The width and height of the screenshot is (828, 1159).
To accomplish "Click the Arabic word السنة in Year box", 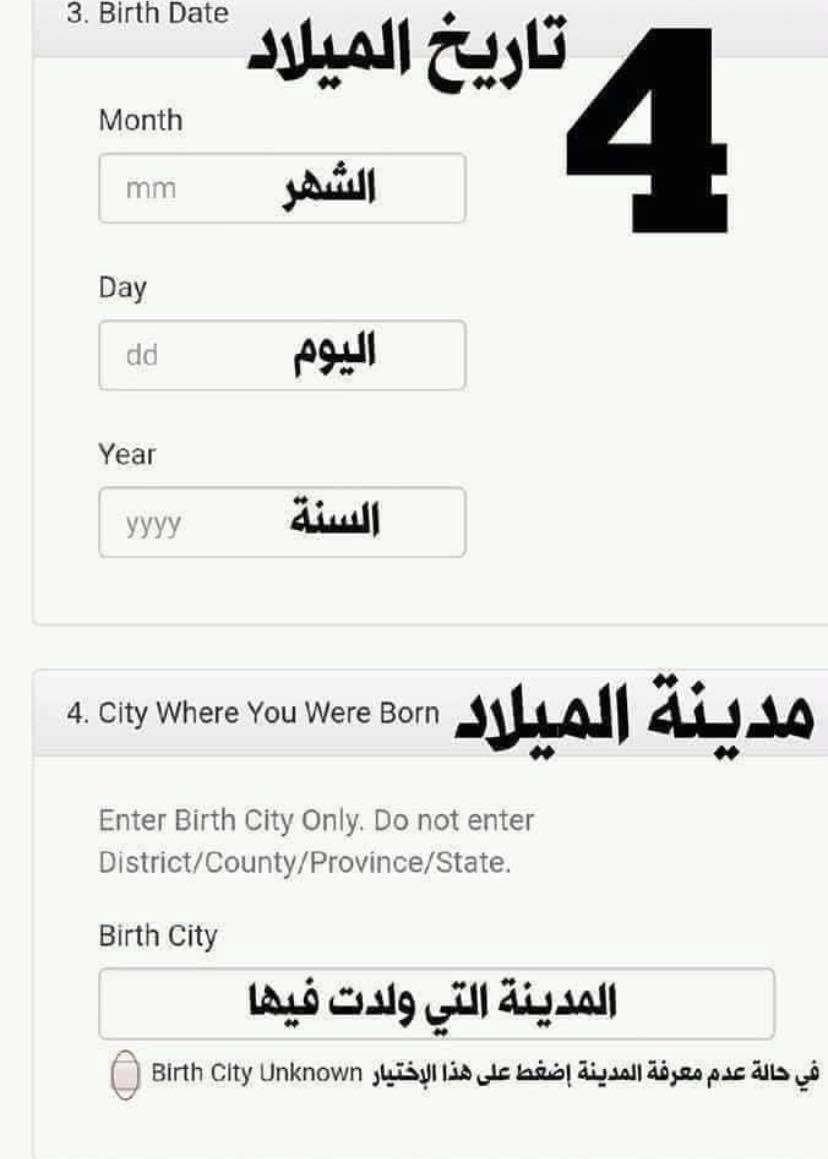I will coord(335,517).
